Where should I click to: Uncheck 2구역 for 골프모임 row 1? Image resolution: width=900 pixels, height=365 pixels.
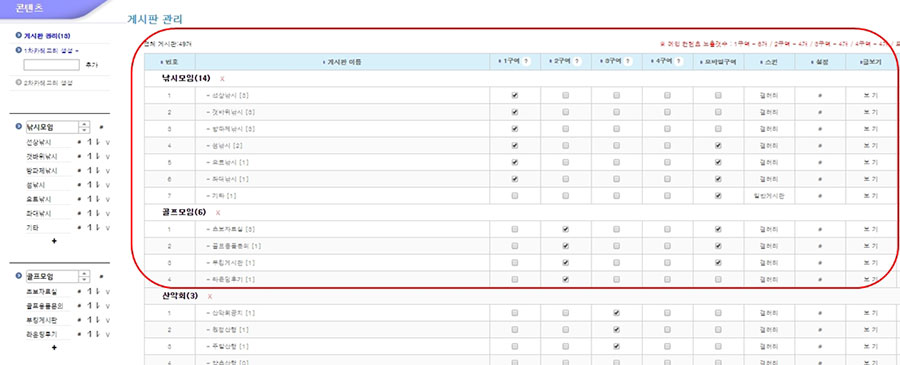pyautogui.click(x=566, y=230)
